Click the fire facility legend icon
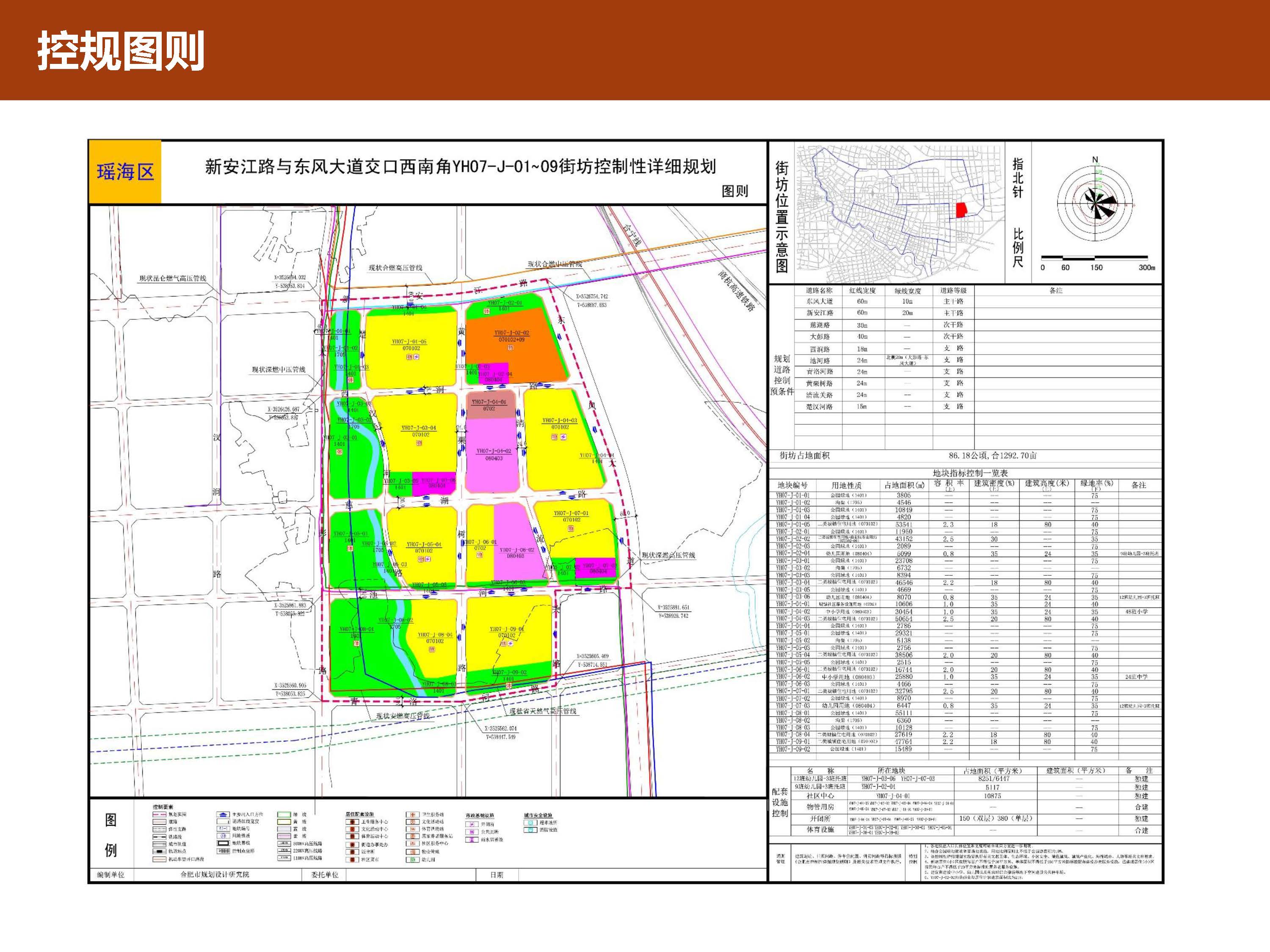Screen dimensions: 1270x952 click(x=530, y=830)
